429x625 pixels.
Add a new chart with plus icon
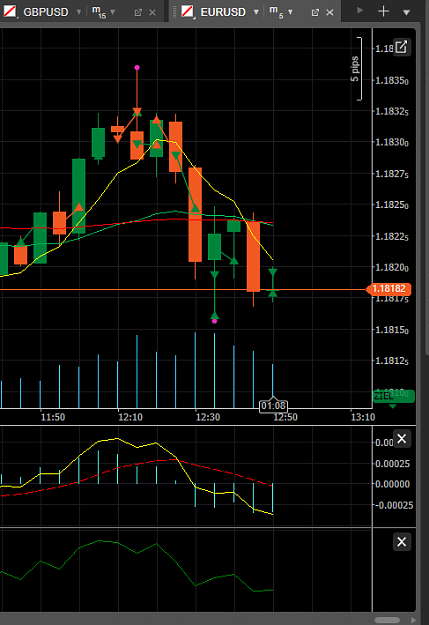383,11
